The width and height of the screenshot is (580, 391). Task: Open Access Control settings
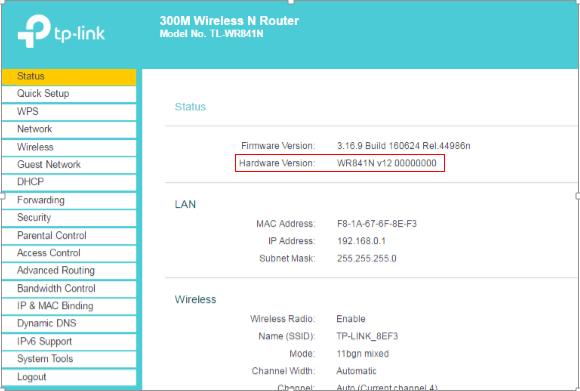(x=69, y=253)
